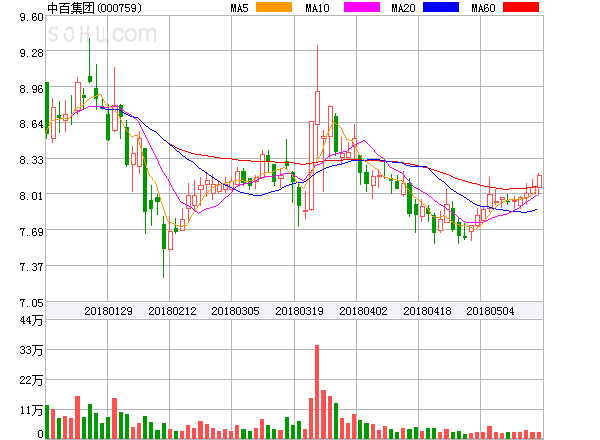Click the 20180504 date label
This screenshot has height=440, width=600.
click(490, 311)
